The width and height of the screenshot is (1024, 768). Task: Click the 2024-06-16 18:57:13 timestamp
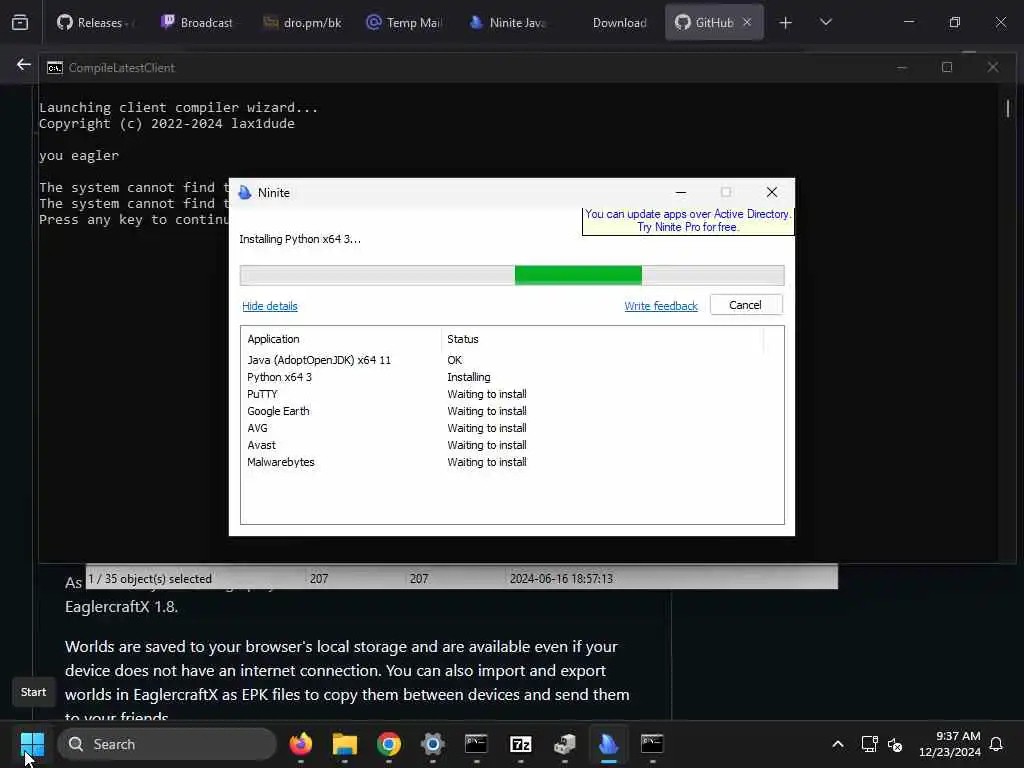tap(561, 579)
